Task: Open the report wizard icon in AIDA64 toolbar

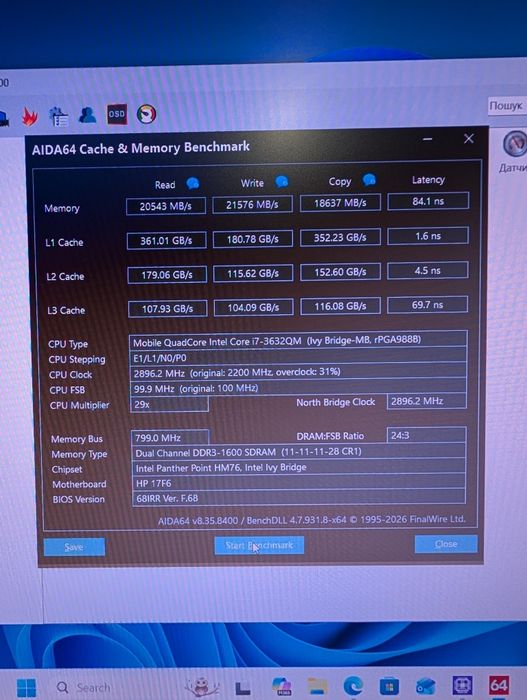Action: [x=59, y=116]
